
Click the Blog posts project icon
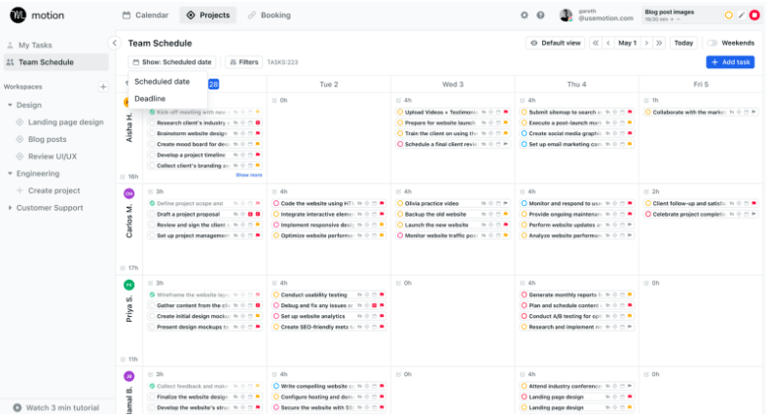20,139
